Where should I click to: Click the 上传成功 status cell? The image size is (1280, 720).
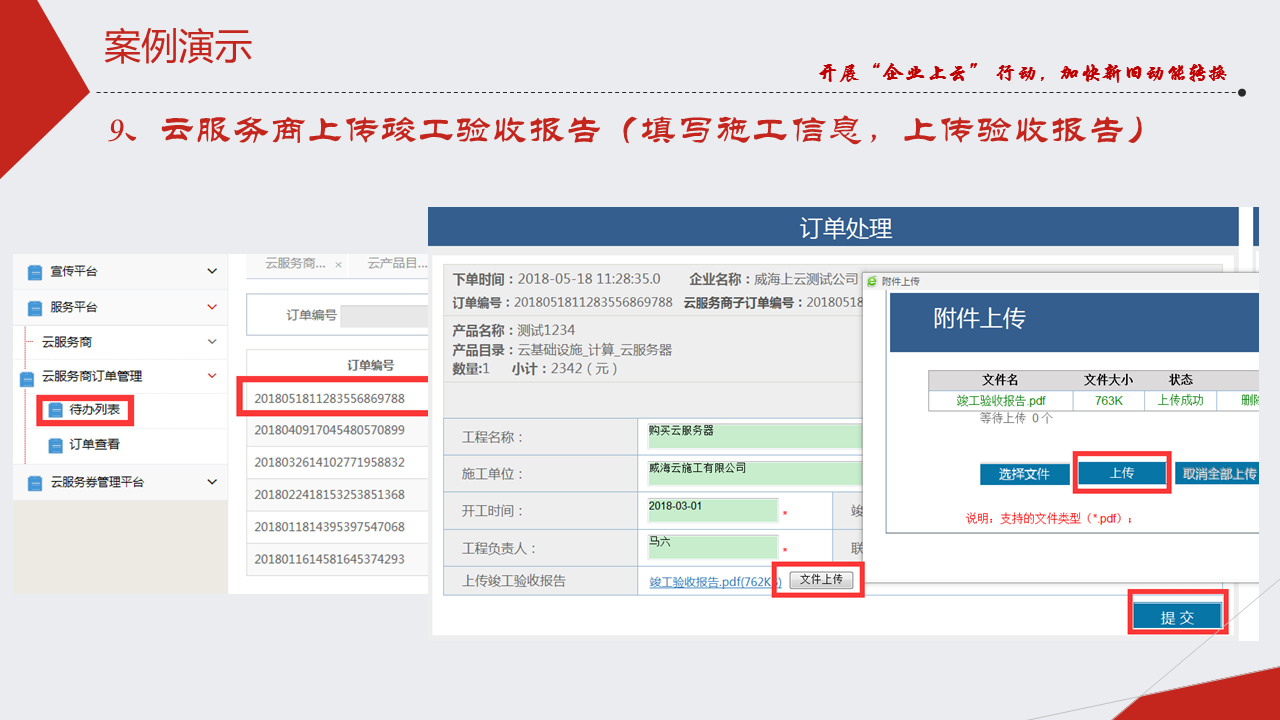1180,400
